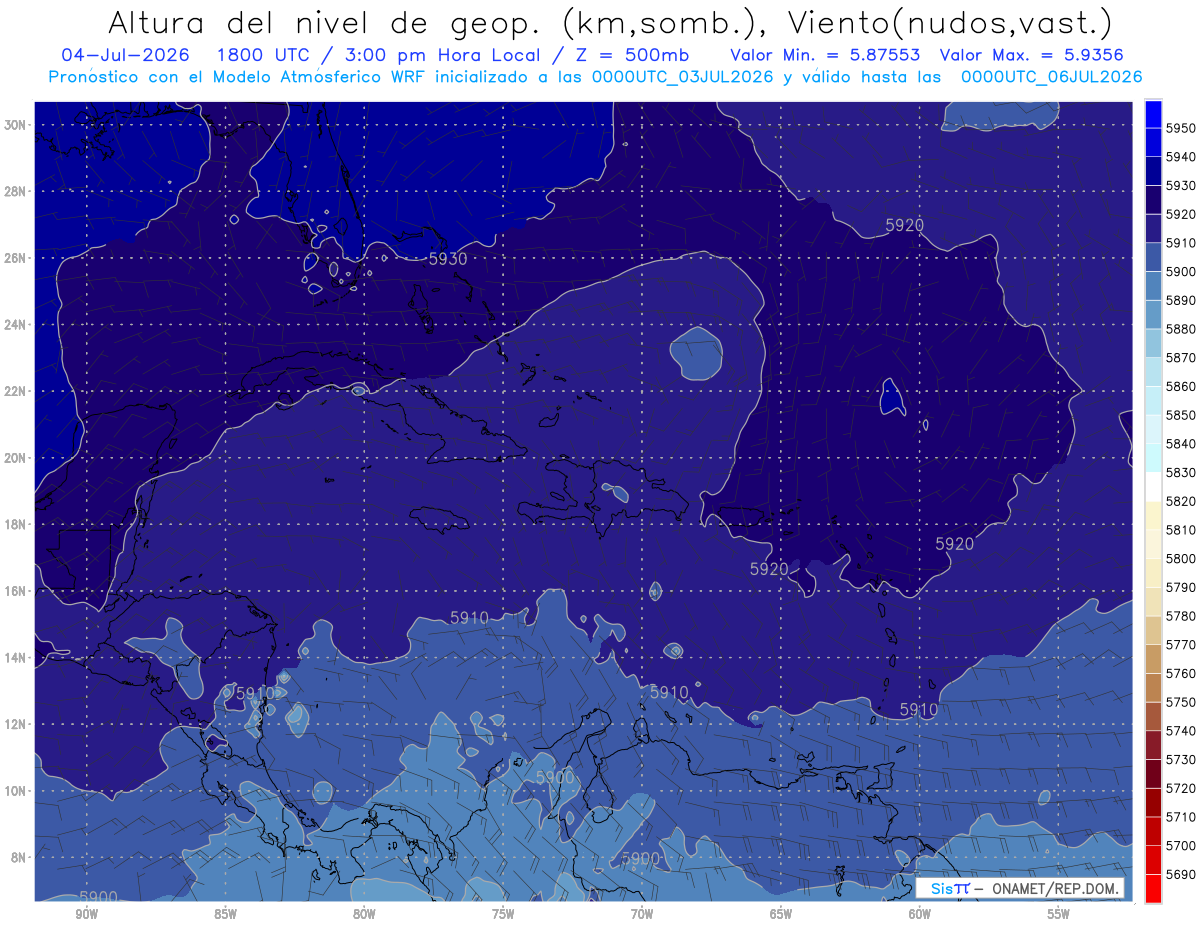Click the legend value 5790
The image size is (1200, 927).
[x=1181, y=587]
